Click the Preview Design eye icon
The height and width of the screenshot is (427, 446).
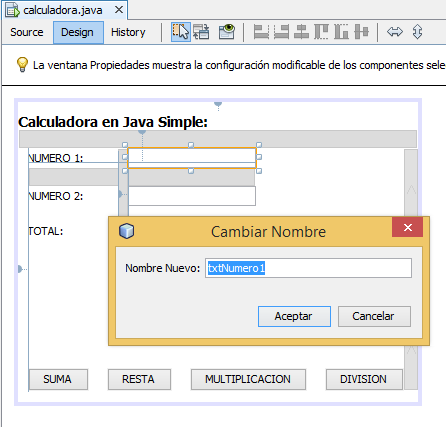tap(227, 32)
